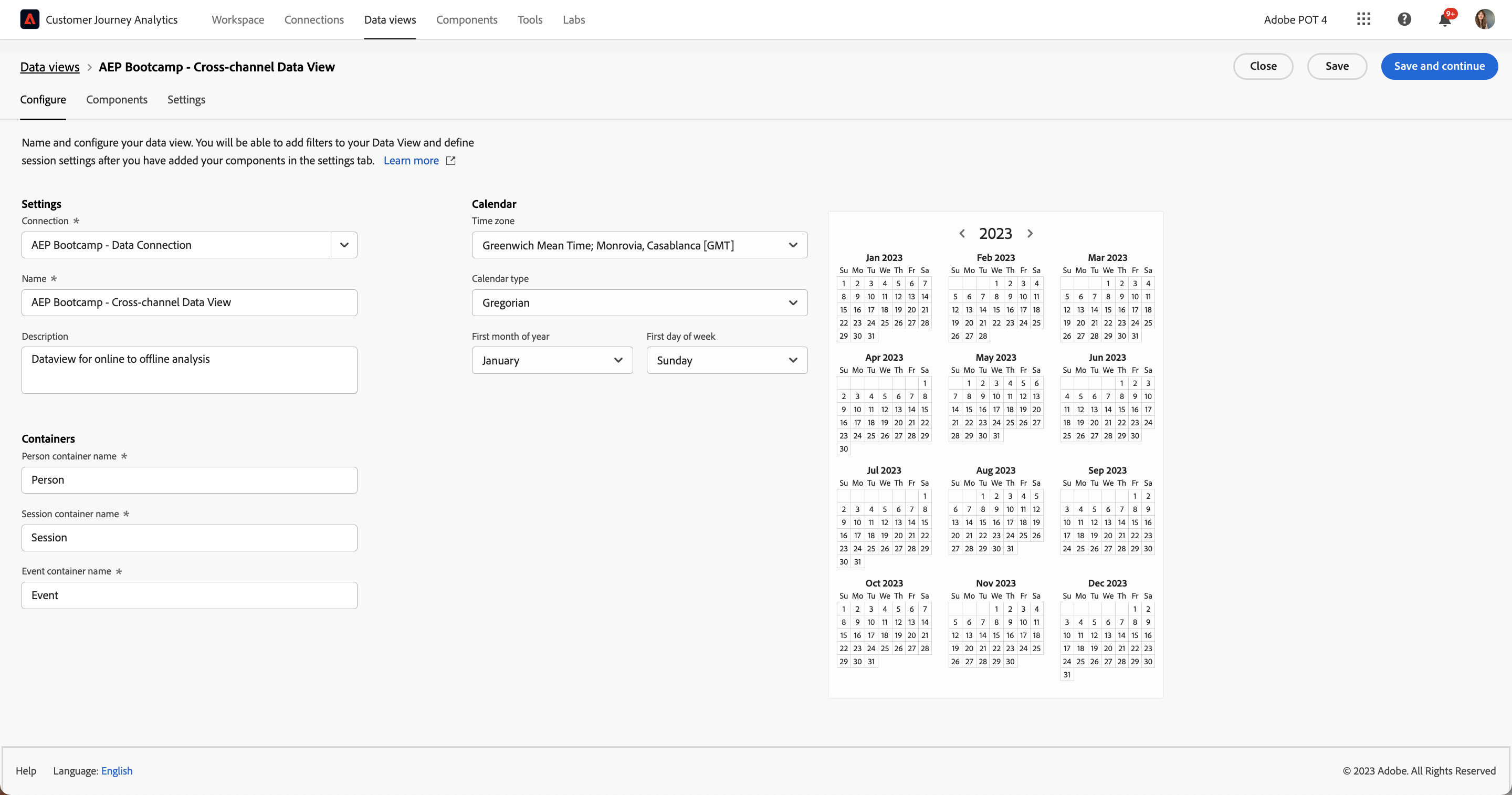The height and width of the screenshot is (795, 1512).
Task: Click the Dec 2023 month heading
Action: [x=1107, y=583]
